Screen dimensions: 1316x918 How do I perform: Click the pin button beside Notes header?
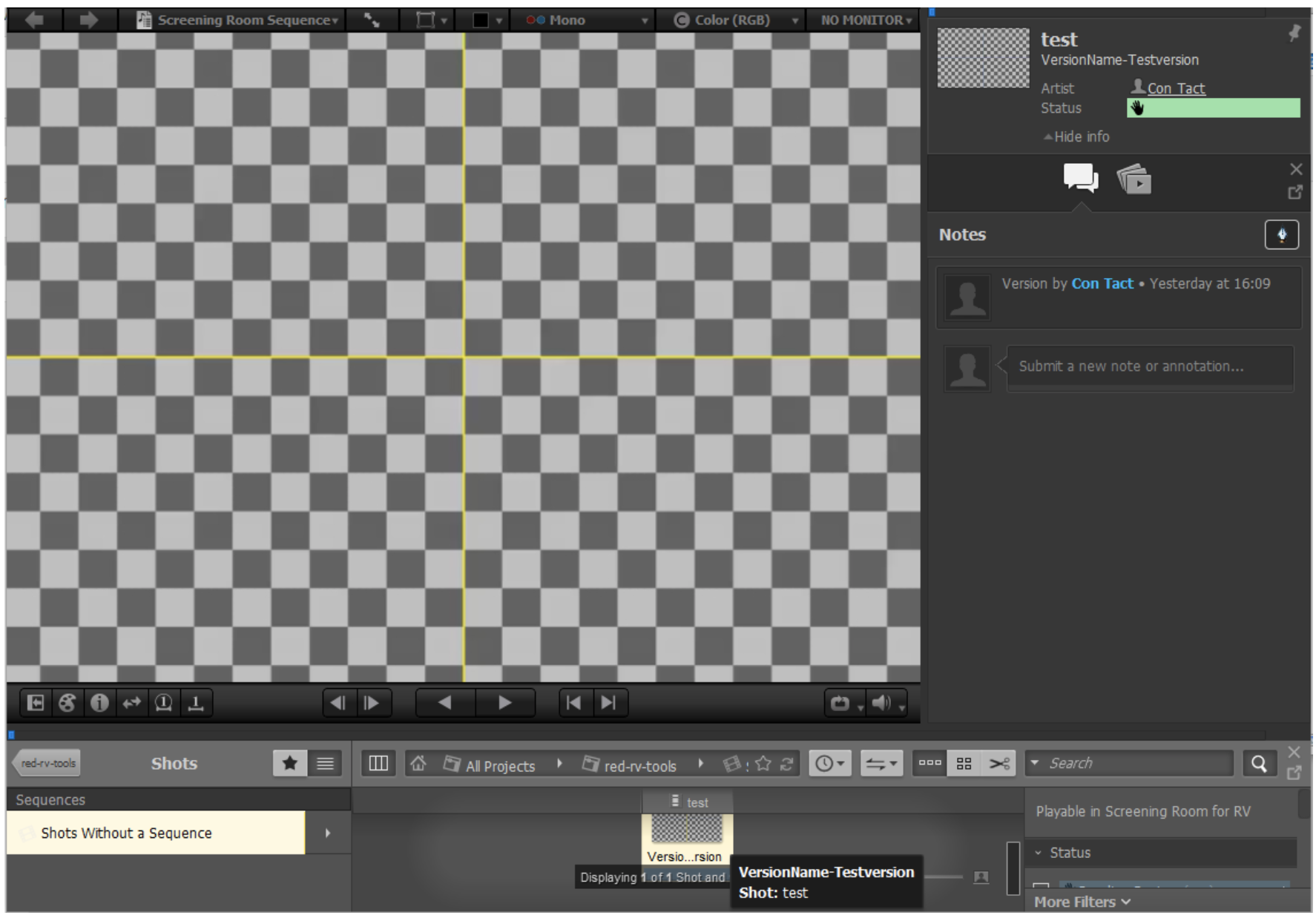pos(1281,235)
